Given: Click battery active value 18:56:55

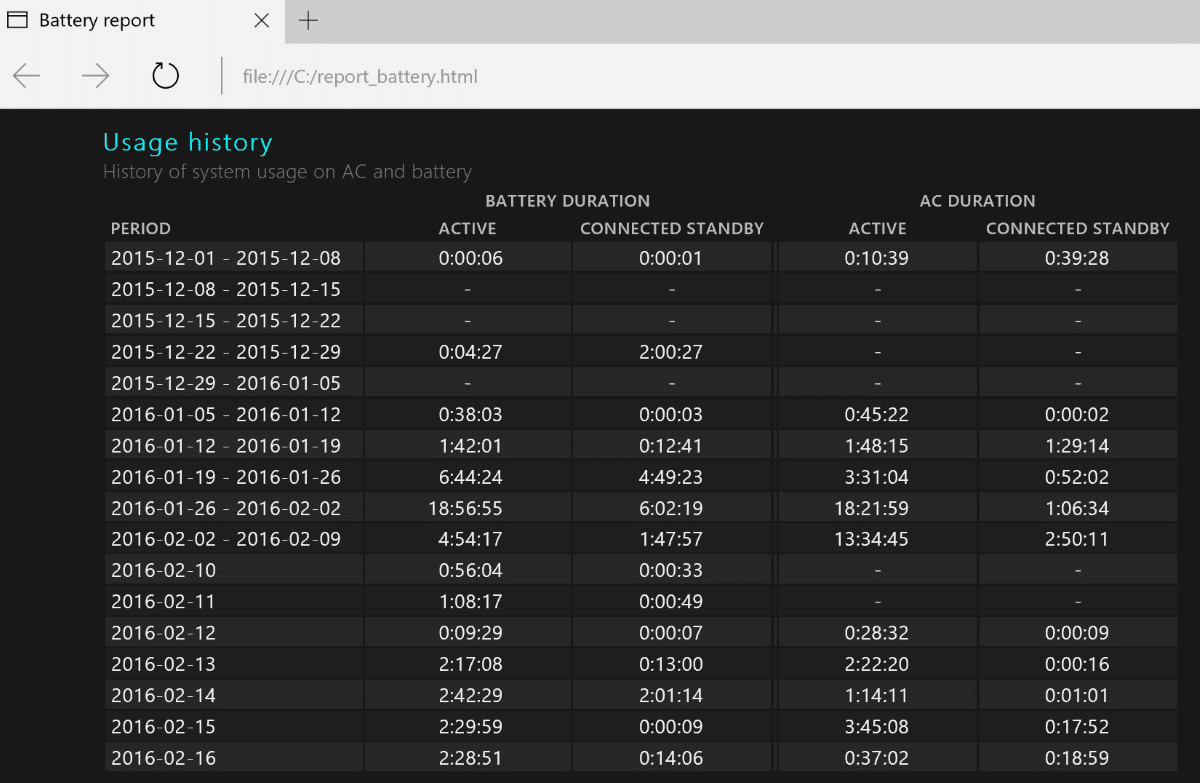Looking at the screenshot, I should pos(466,508).
